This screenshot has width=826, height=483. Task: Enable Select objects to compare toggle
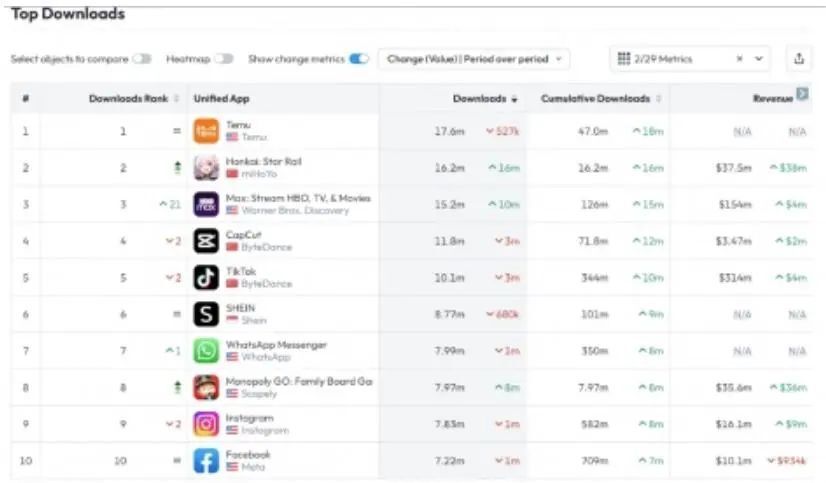pyautogui.click(x=142, y=59)
